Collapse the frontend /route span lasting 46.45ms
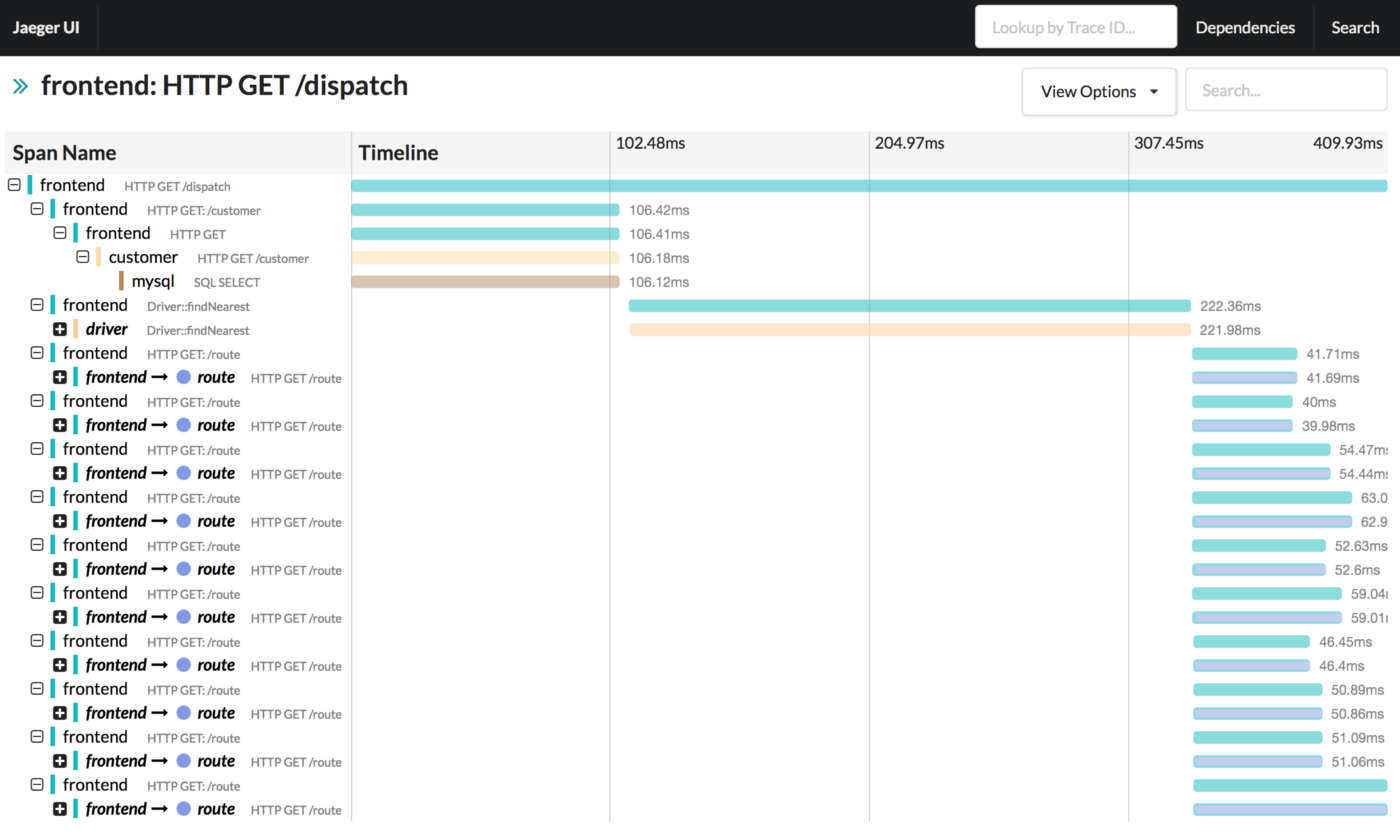The width and height of the screenshot is (1400, 835). (x=37, y=641)
